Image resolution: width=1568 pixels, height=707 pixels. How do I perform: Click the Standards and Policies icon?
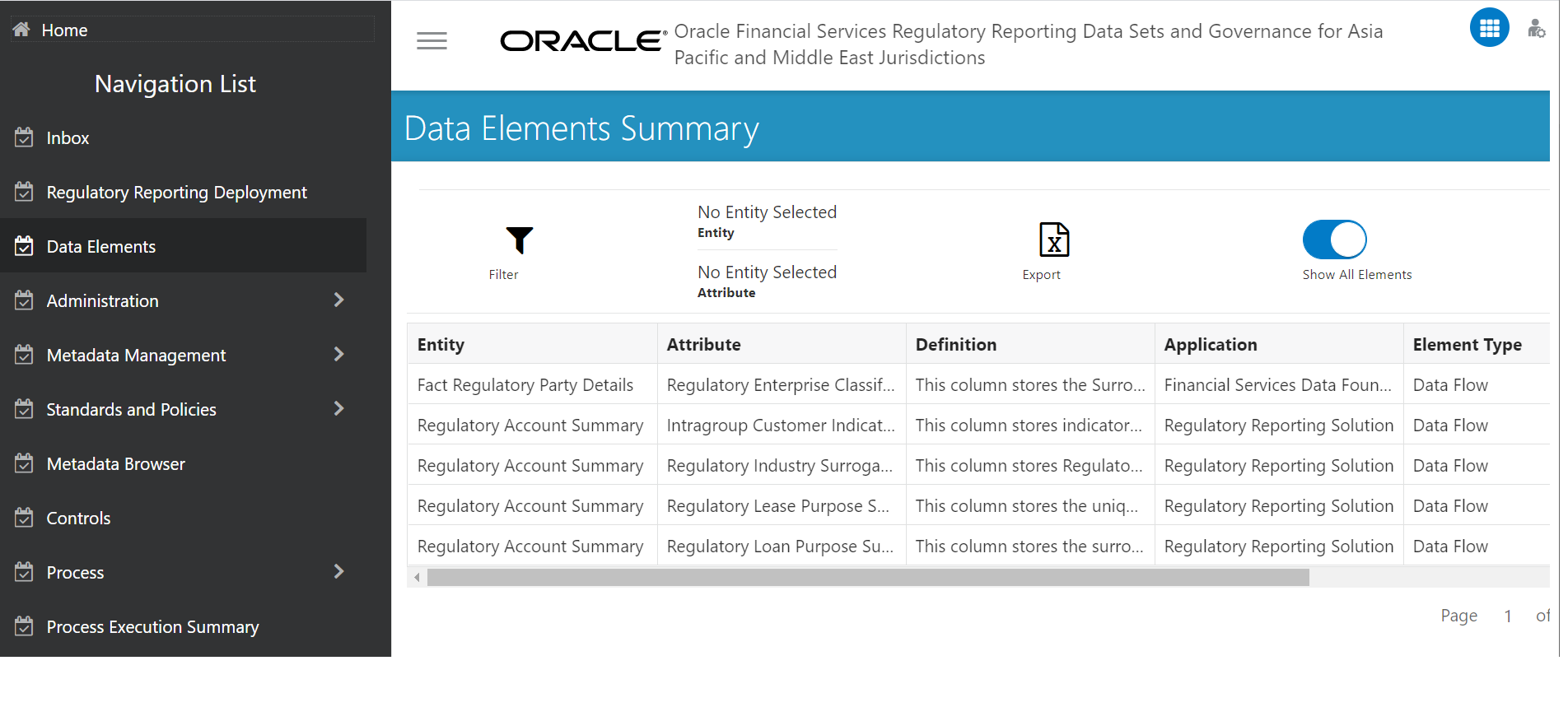[x=24, y=409]
